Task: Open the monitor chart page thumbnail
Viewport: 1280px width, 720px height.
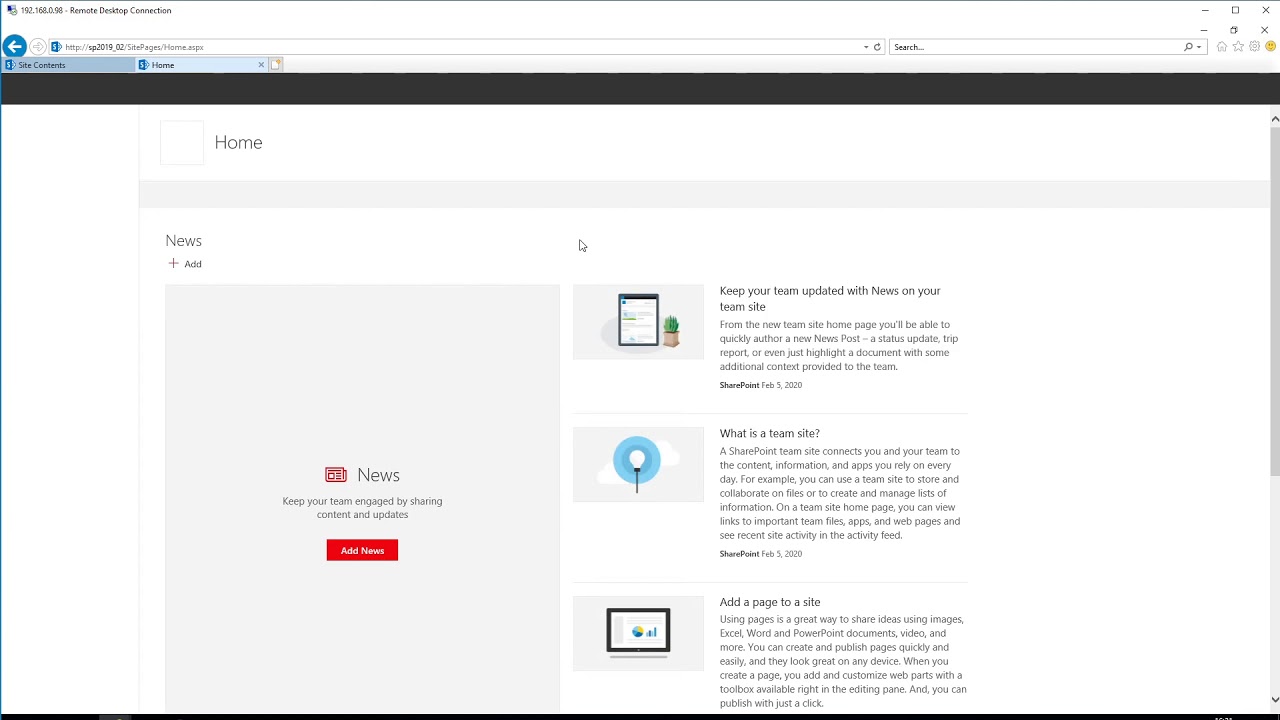Action: [x=638, y=633]
